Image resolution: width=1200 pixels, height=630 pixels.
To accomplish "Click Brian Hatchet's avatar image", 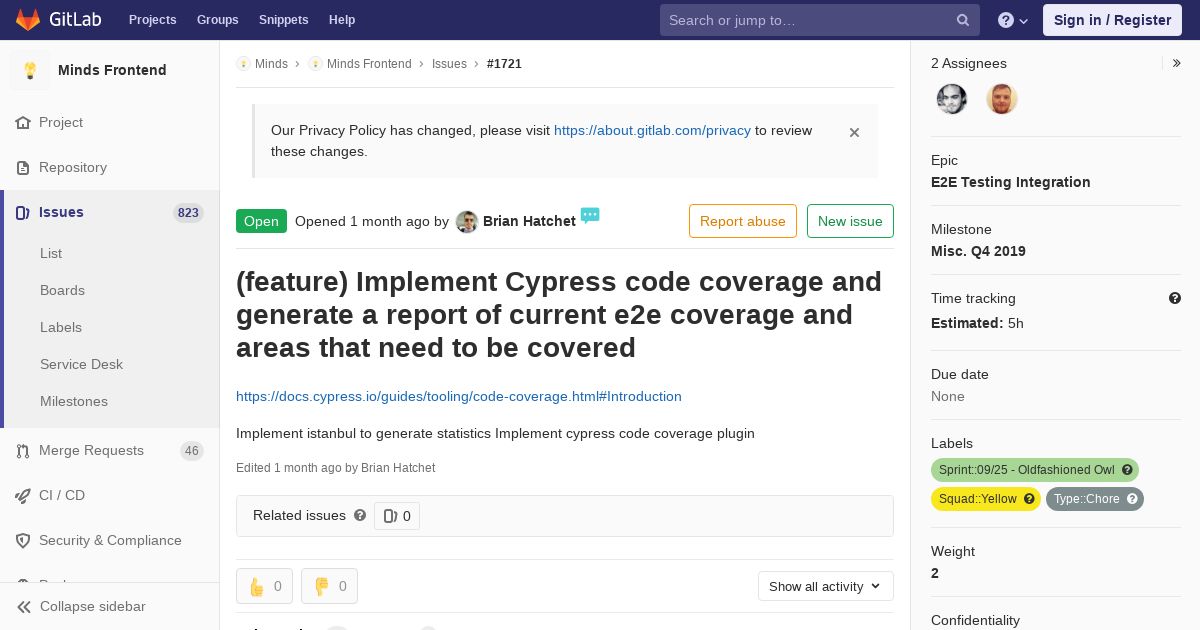I will pos(466,222).
